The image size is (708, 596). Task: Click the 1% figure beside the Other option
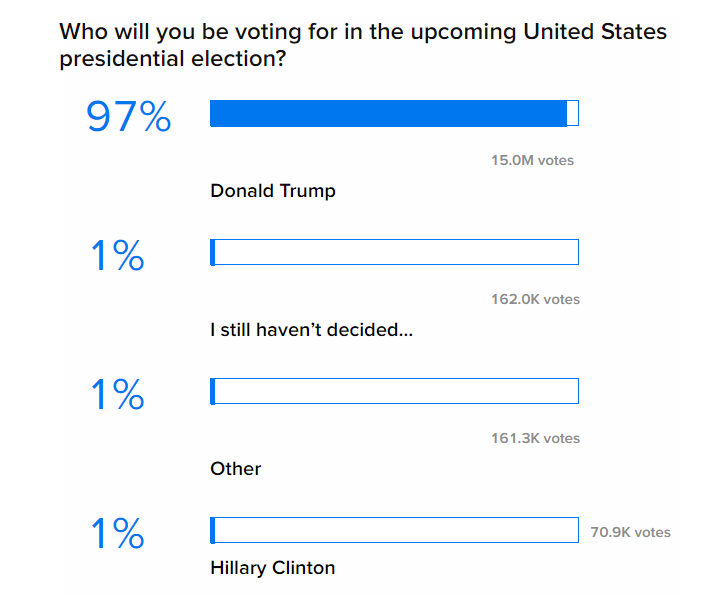(117, 396)
